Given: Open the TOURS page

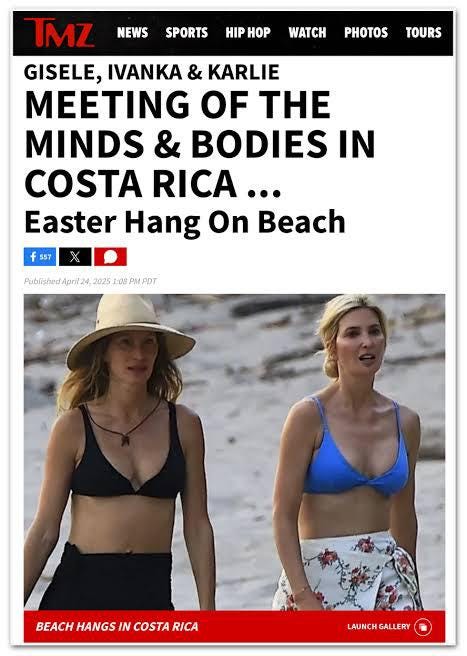Looking at the screenshot, I should (423, 32).
